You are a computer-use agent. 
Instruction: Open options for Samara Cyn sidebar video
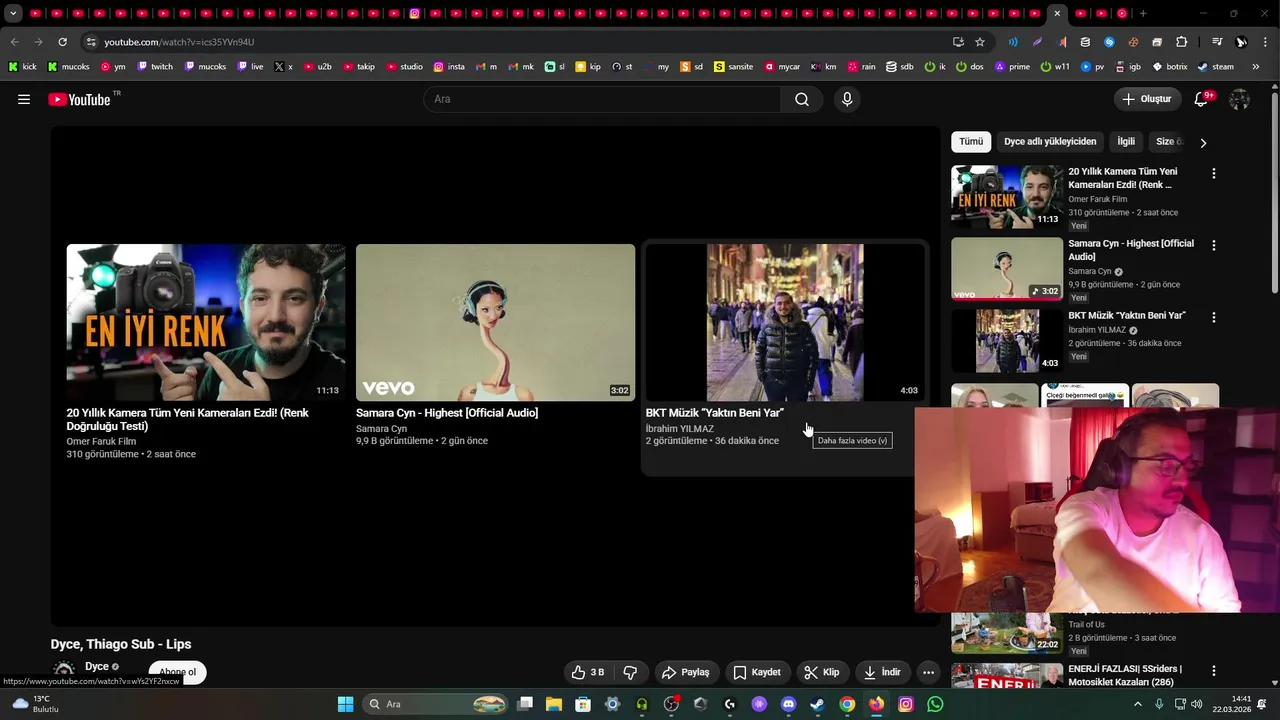point(1214,245)
